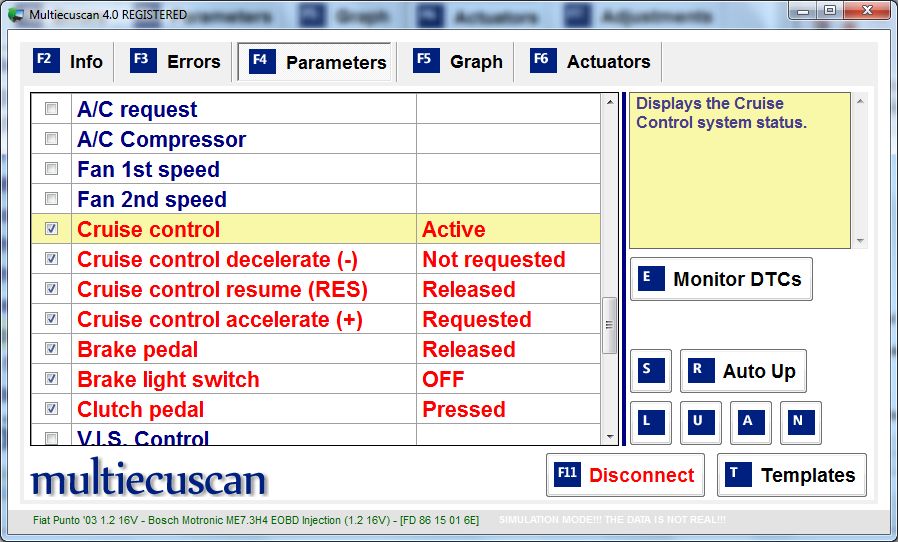Viewport: 898px width, 542px height.
Task: Click the L key button
Action: (x=651, y=423)
